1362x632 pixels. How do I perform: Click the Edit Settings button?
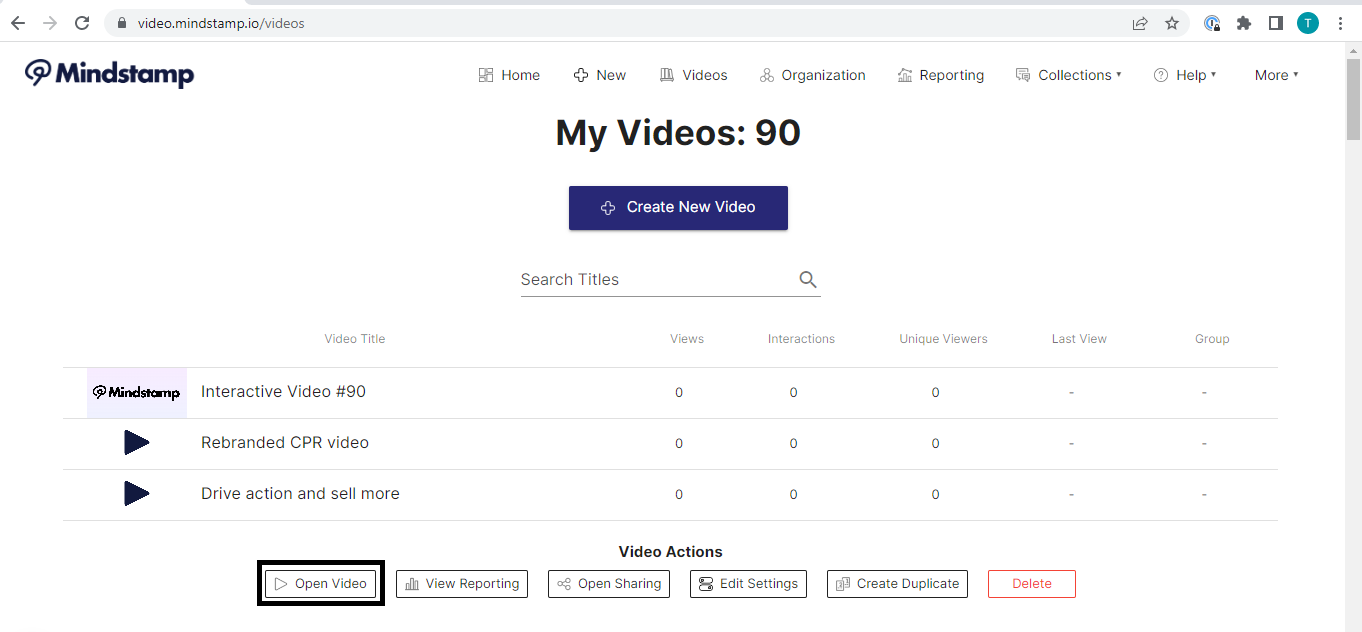748,584
